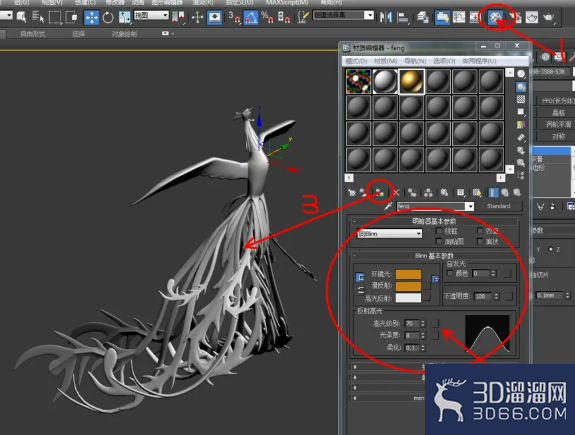Toggle the 3D Snaps button

[235, 17]
